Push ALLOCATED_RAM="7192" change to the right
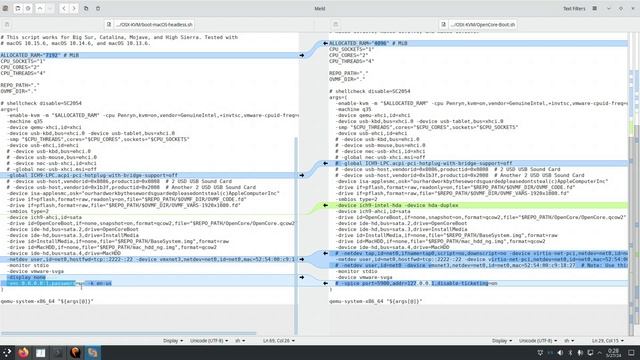The height and width of the screenshot is (360, 640). [302, 55]
